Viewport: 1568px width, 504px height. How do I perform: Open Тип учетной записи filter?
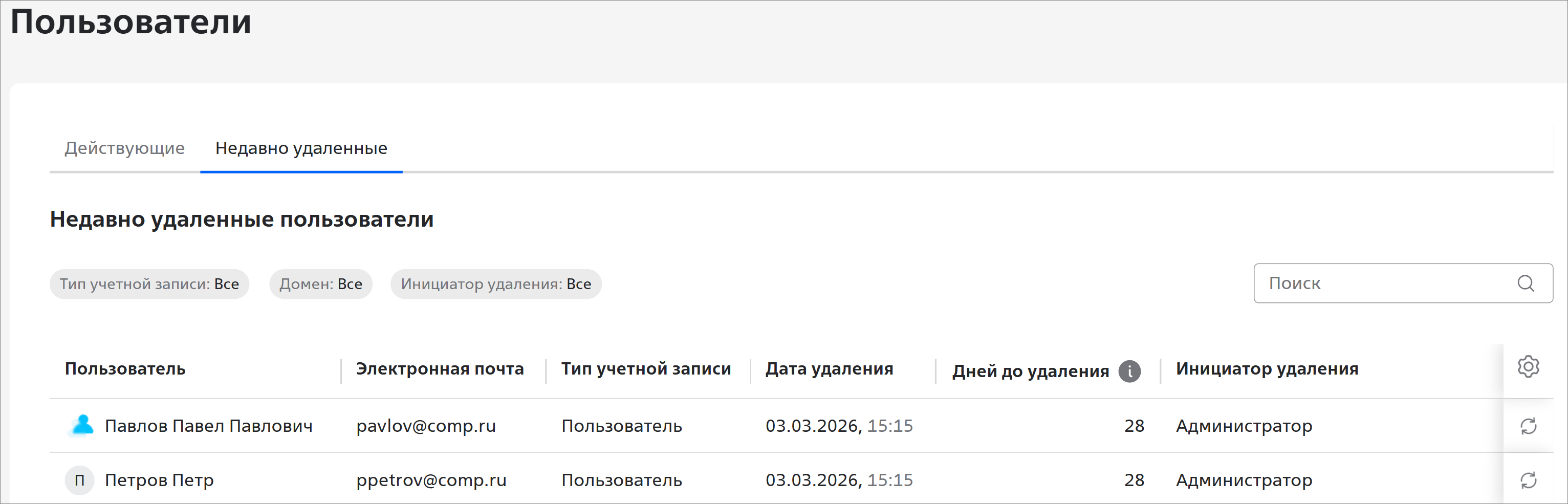coord(149,284)
